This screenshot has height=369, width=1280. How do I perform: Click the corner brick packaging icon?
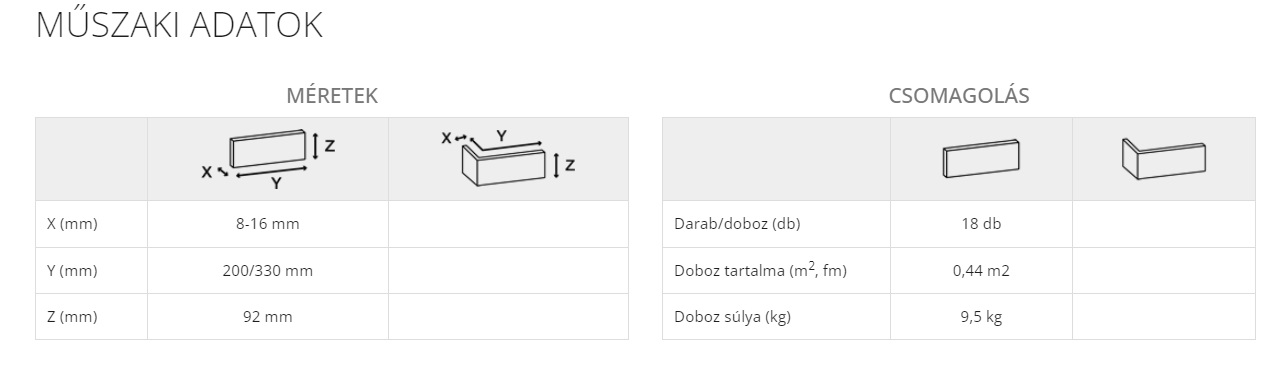coord(1163,159)
